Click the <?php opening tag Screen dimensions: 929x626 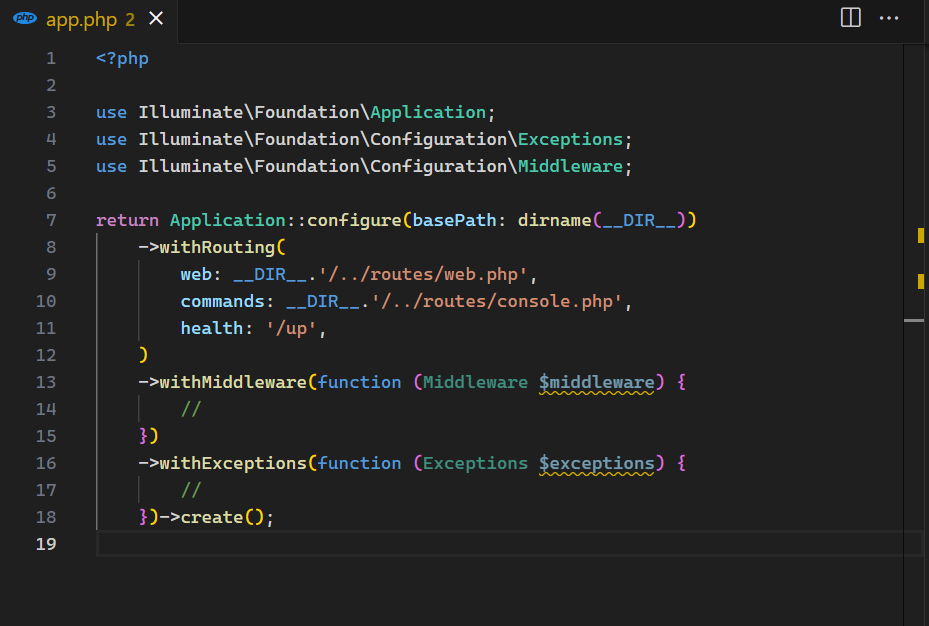123,59
